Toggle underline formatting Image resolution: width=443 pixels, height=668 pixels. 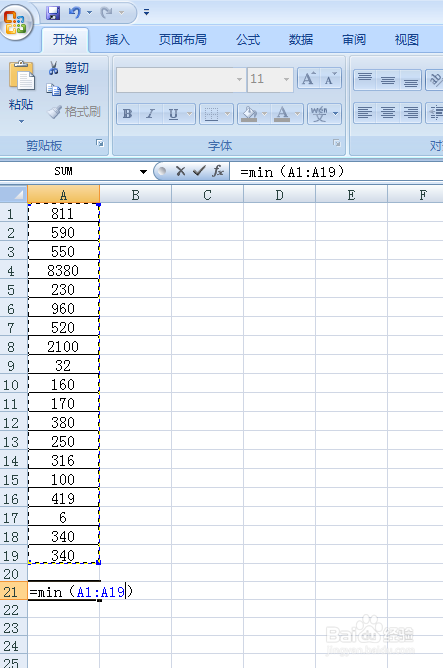pyautogui.click(x=173, y=114)
